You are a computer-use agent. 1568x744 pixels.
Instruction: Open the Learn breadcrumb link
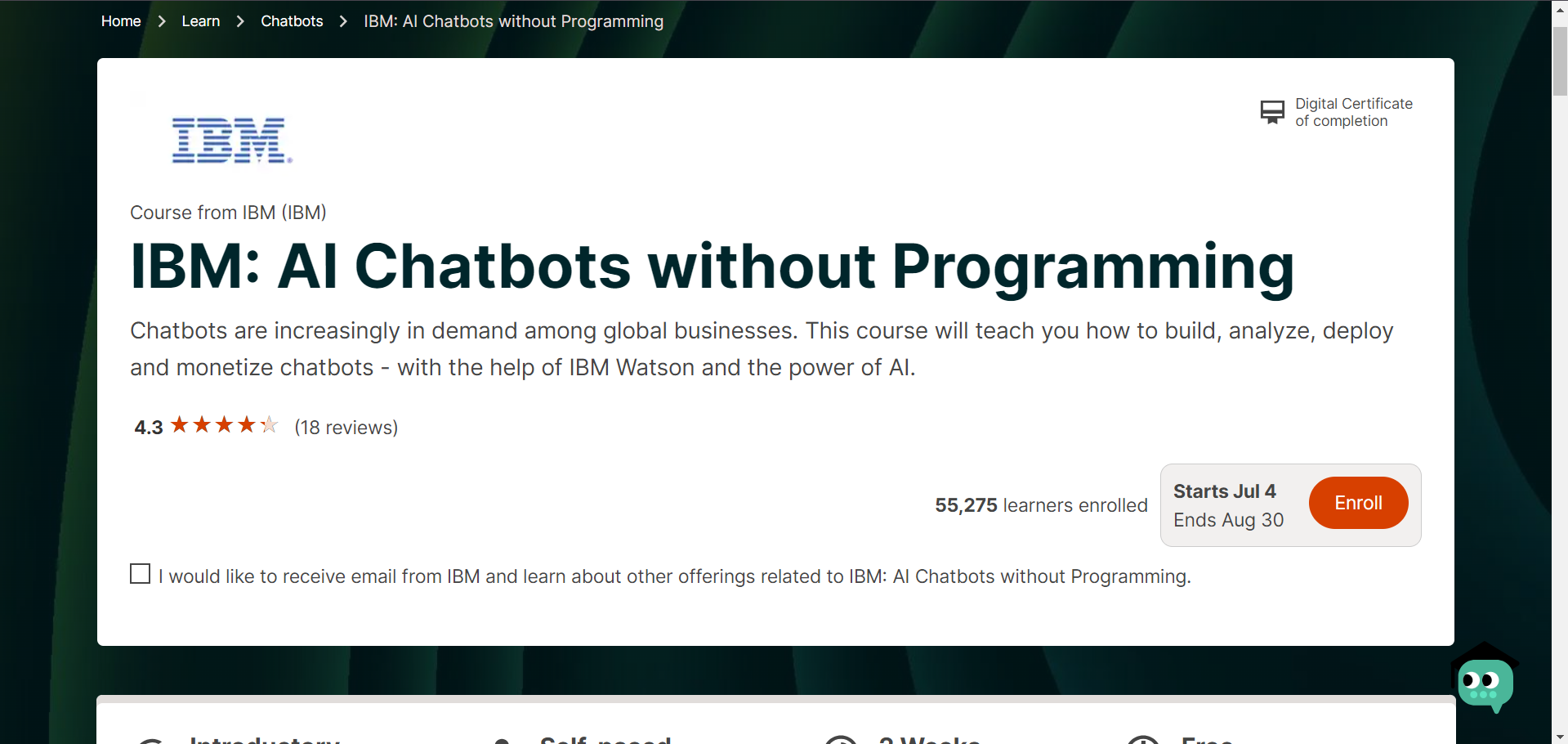pos(200,20)
